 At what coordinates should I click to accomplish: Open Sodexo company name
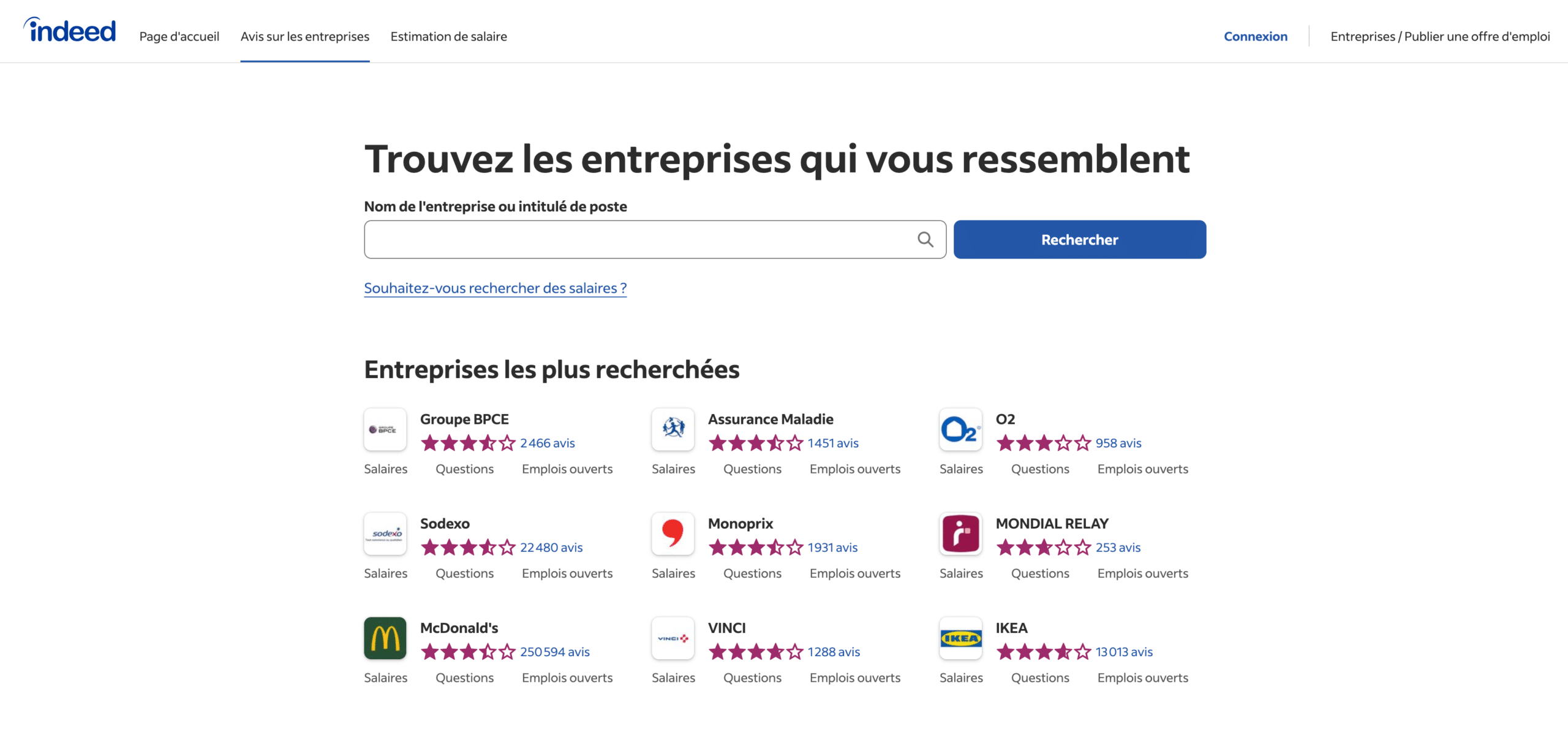click(x=445, y=524)
